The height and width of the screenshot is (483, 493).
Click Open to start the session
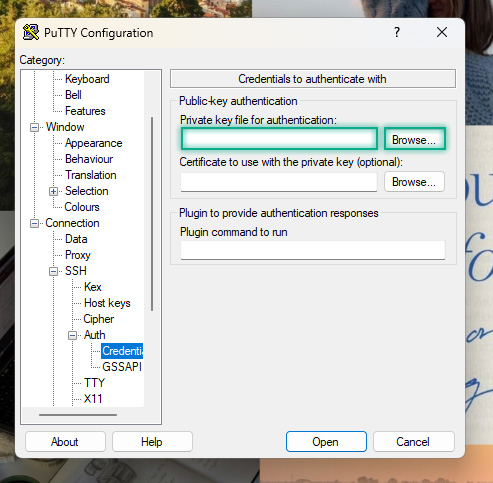tap(326, 442)
